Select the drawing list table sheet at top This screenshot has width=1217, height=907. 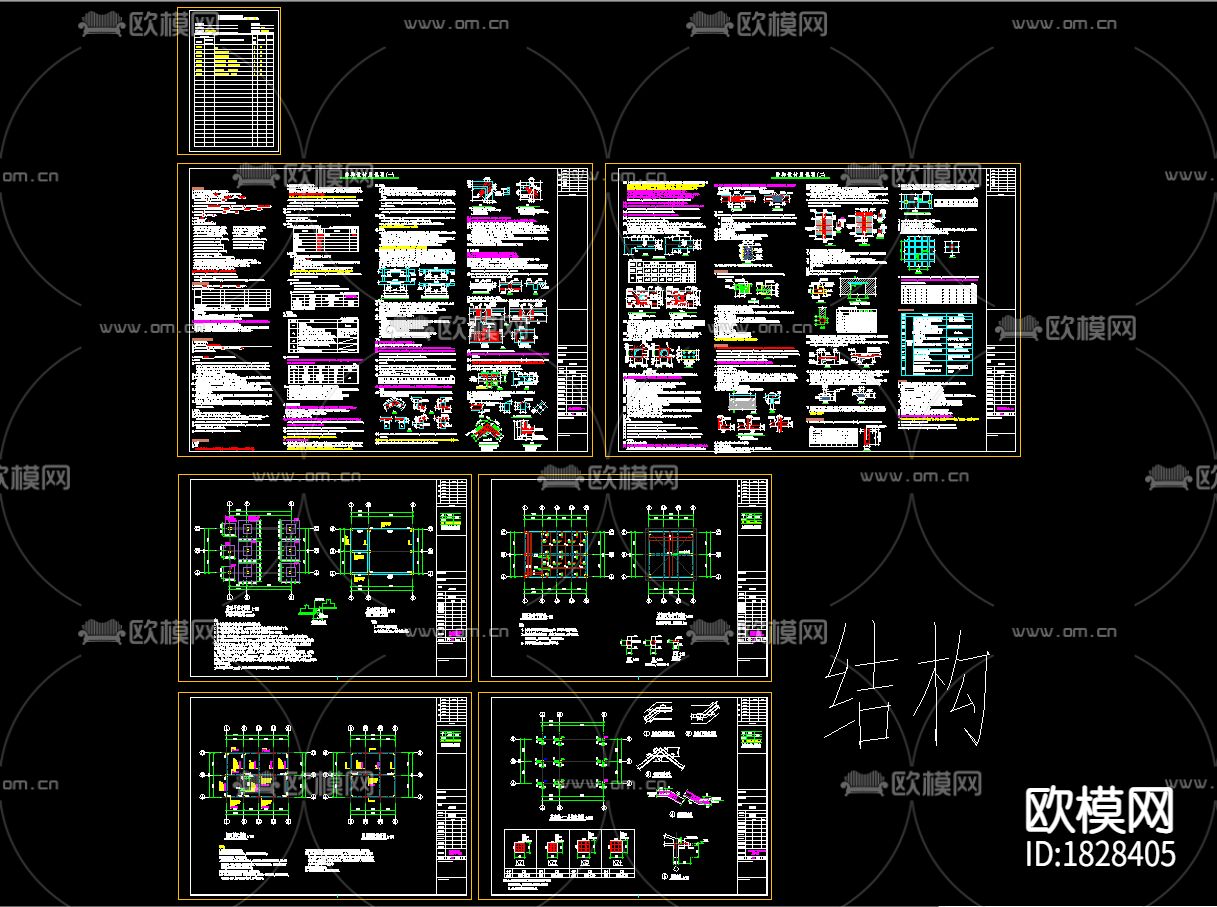pyautogui.click(x=229, y=80)
